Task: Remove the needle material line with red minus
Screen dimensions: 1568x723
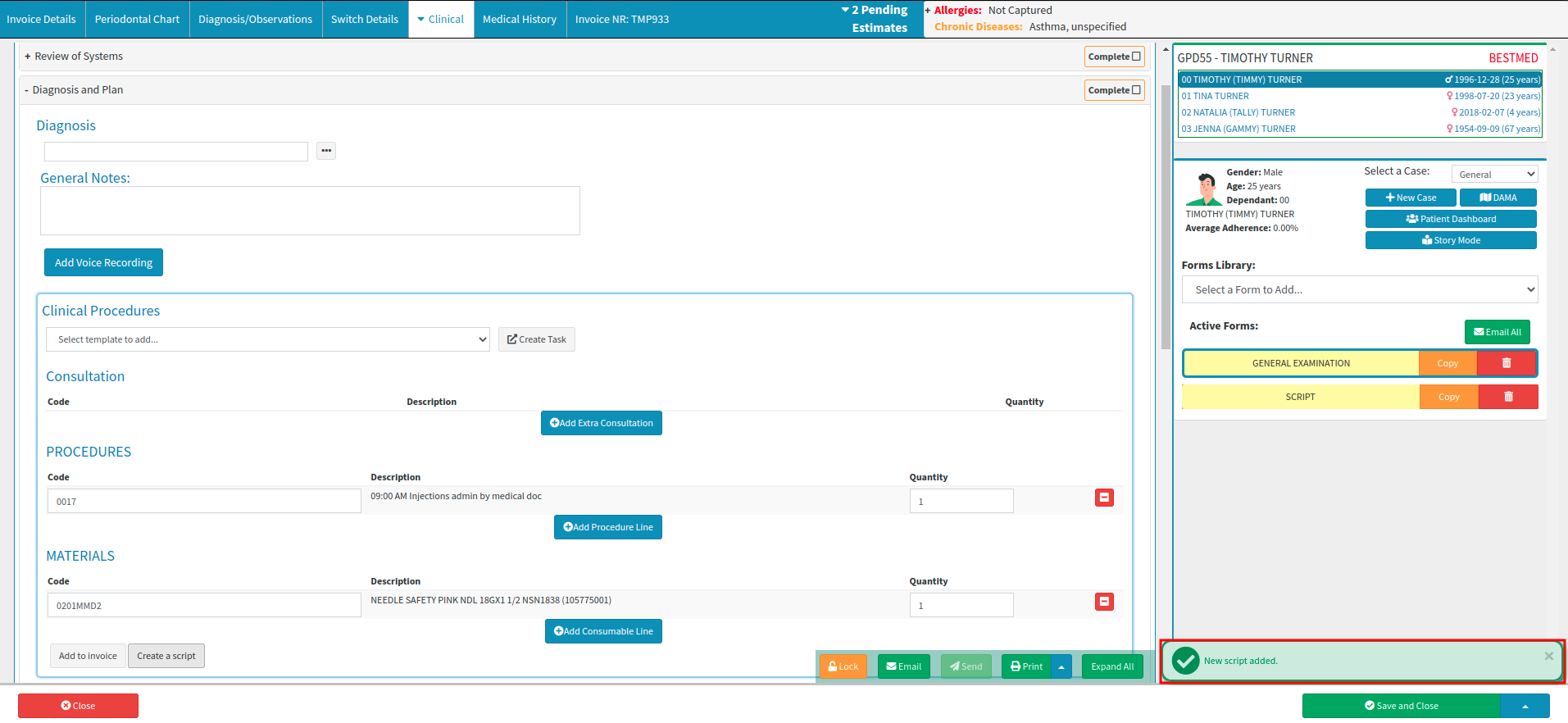Action: [x=1104, y=602]
